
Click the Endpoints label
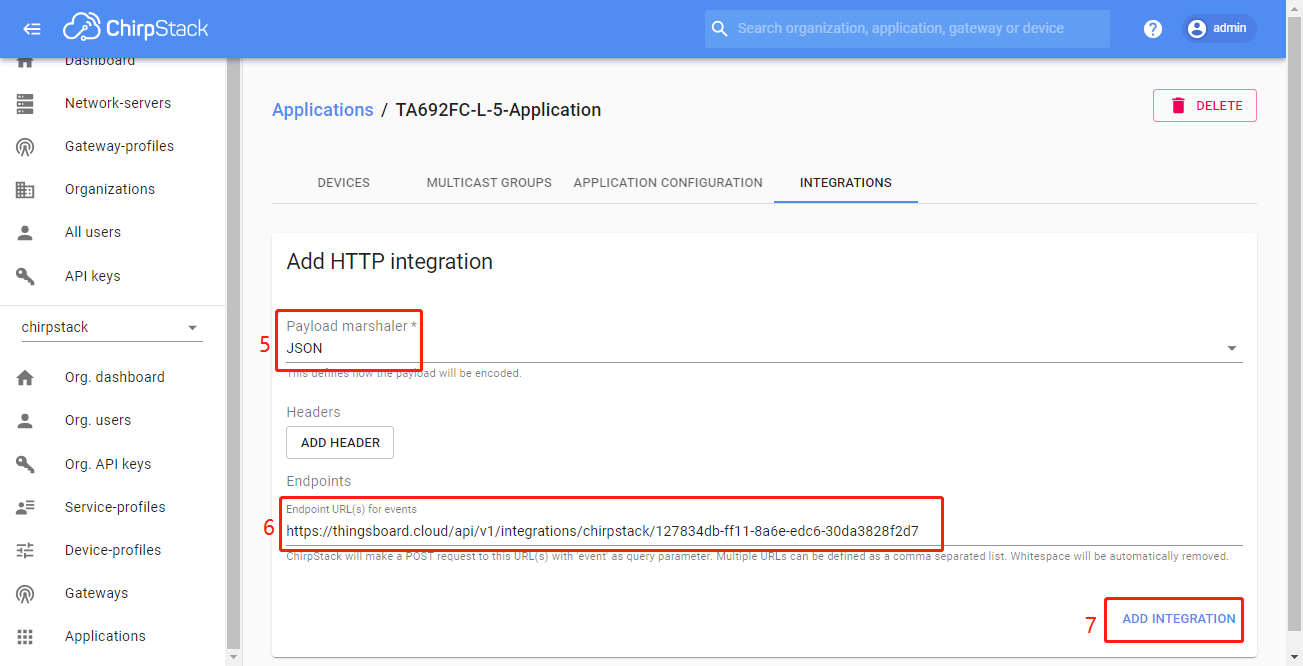point(319,481)
